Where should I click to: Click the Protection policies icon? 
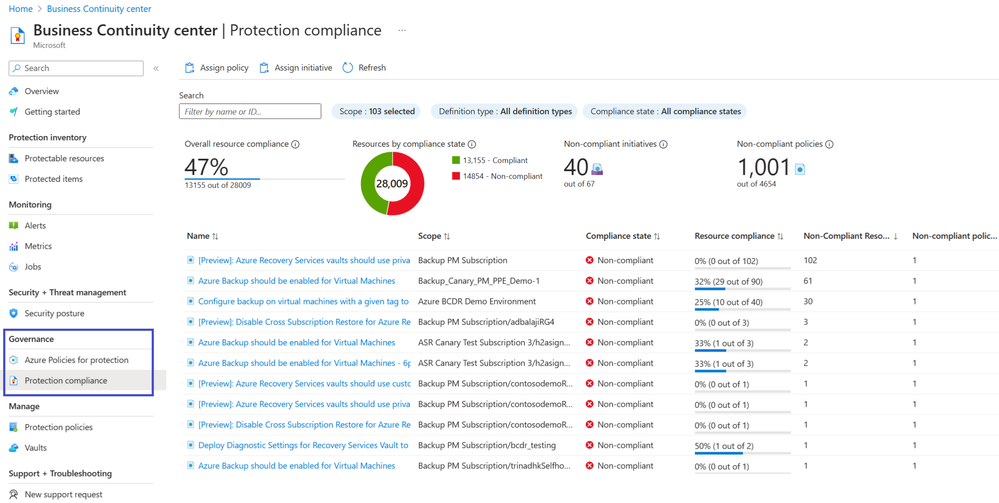(x=13, y=427)
